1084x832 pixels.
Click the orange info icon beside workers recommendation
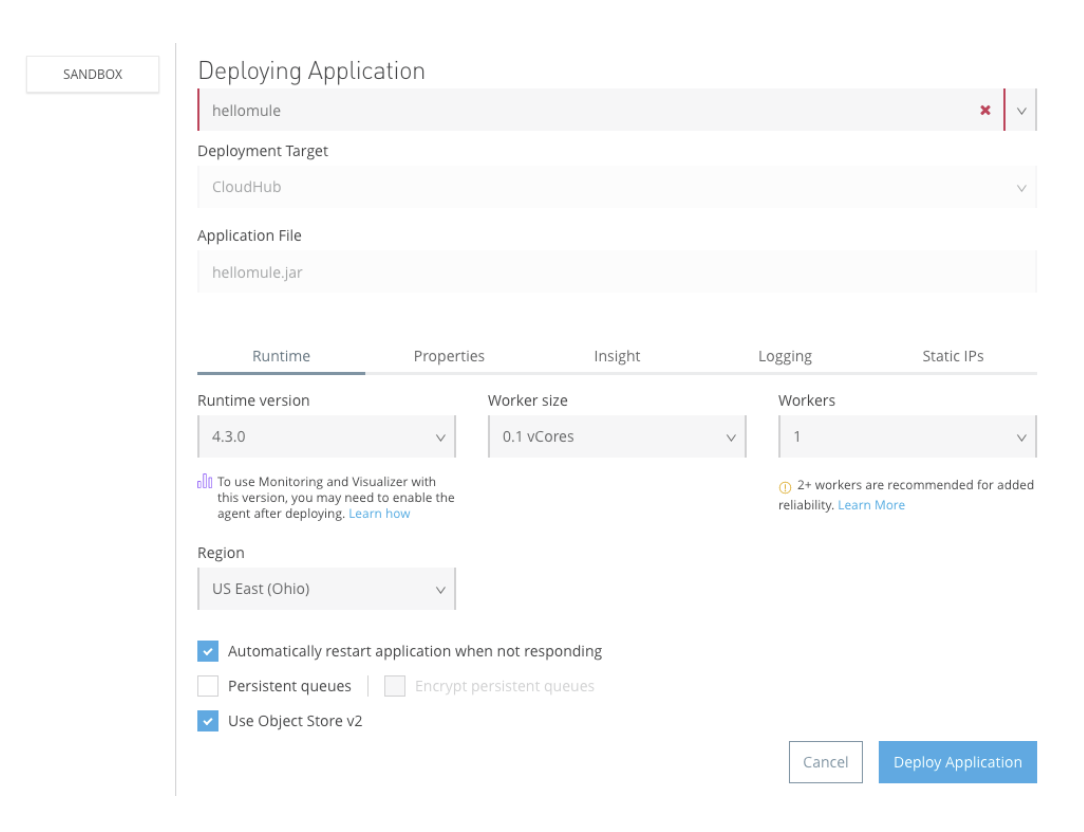(785, 487)
